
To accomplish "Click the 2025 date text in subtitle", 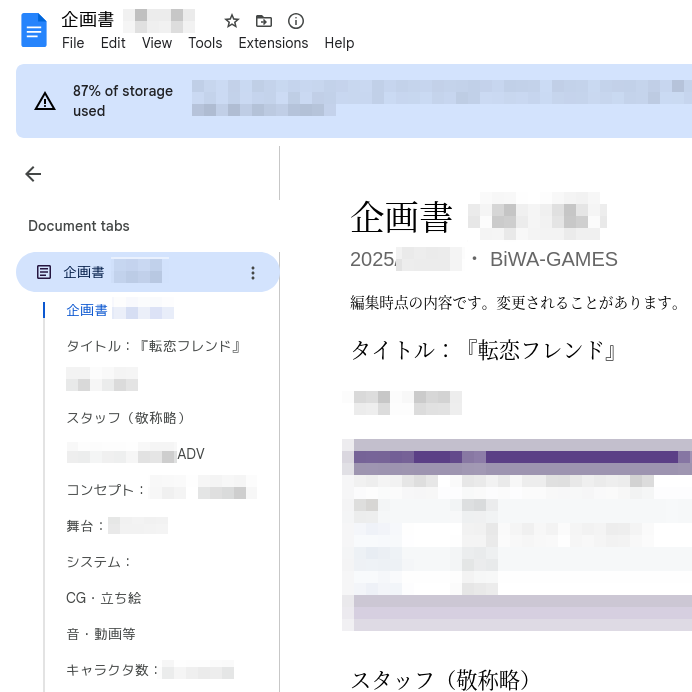I will [373, 259].
